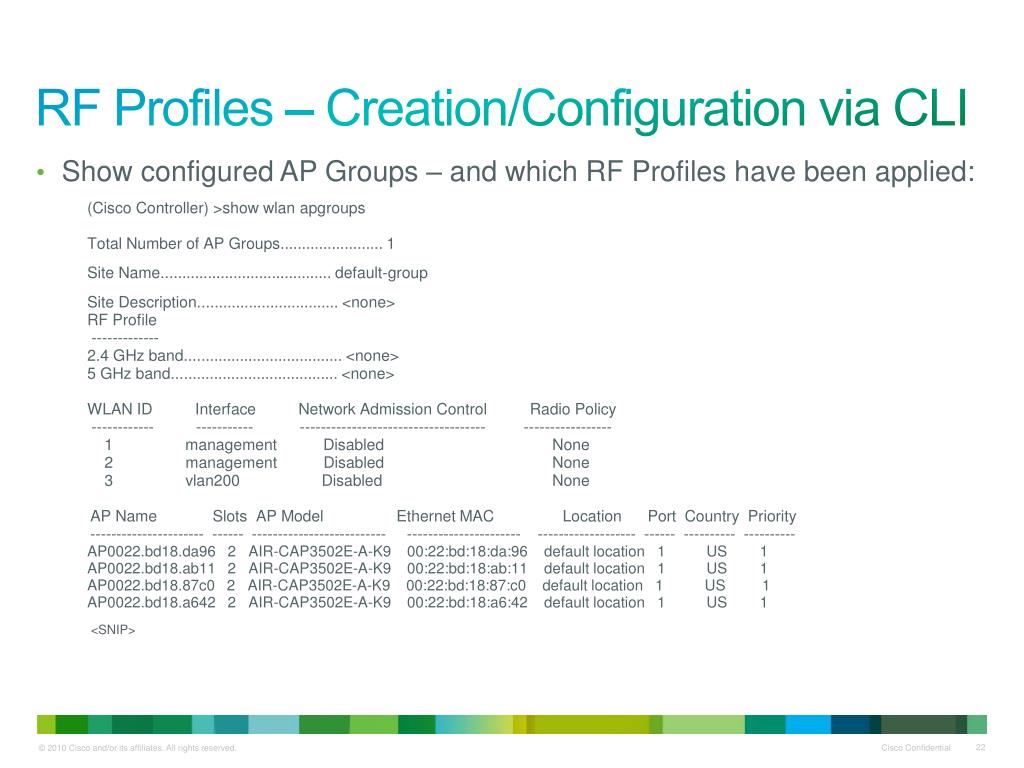This screenshot has width=1024, height=768.
Task: Select the 'vlan200' interface entry
Action: 212,481
